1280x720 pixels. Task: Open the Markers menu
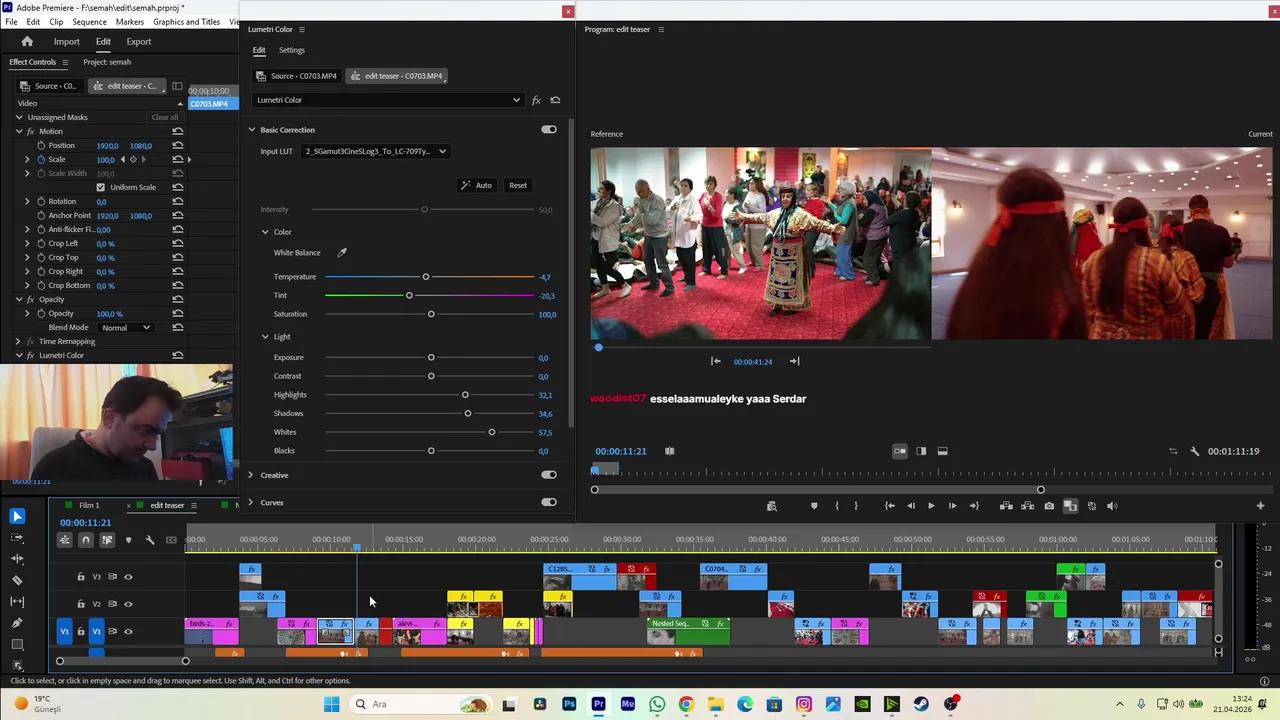tap(129, 22)
